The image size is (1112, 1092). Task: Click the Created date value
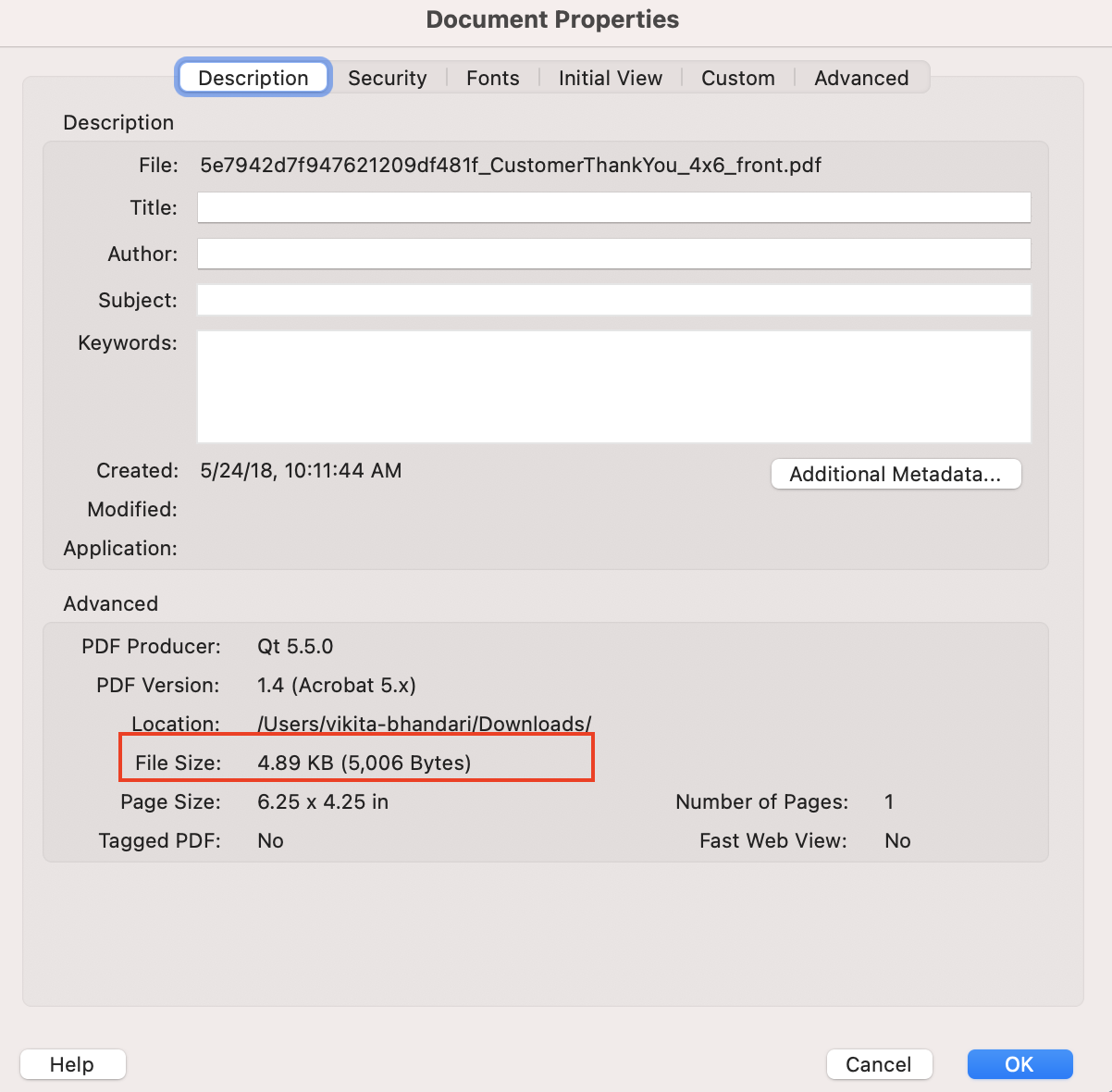tap(301, 470)
